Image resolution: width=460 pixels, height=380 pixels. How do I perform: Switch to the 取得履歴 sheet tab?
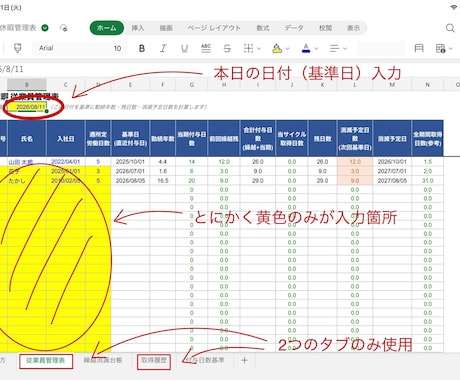154,361
